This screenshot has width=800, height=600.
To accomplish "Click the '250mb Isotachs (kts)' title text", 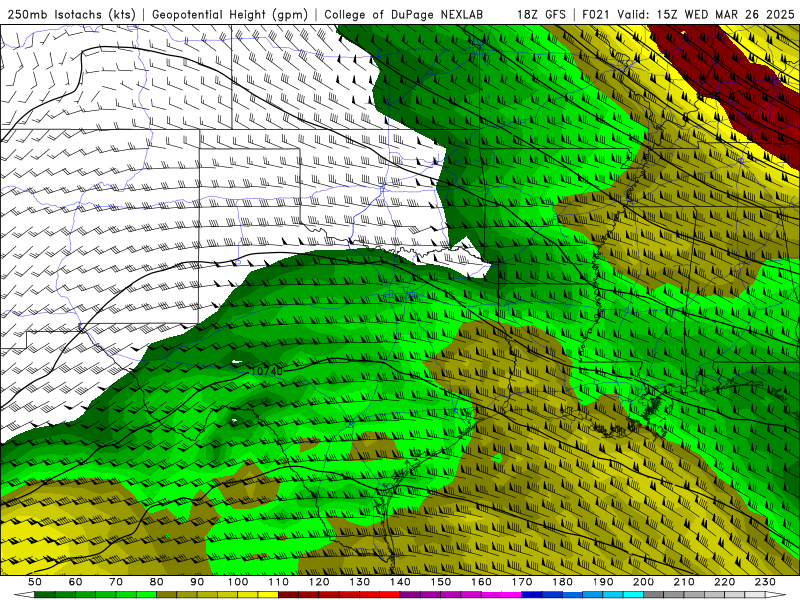I will [71, 14].
